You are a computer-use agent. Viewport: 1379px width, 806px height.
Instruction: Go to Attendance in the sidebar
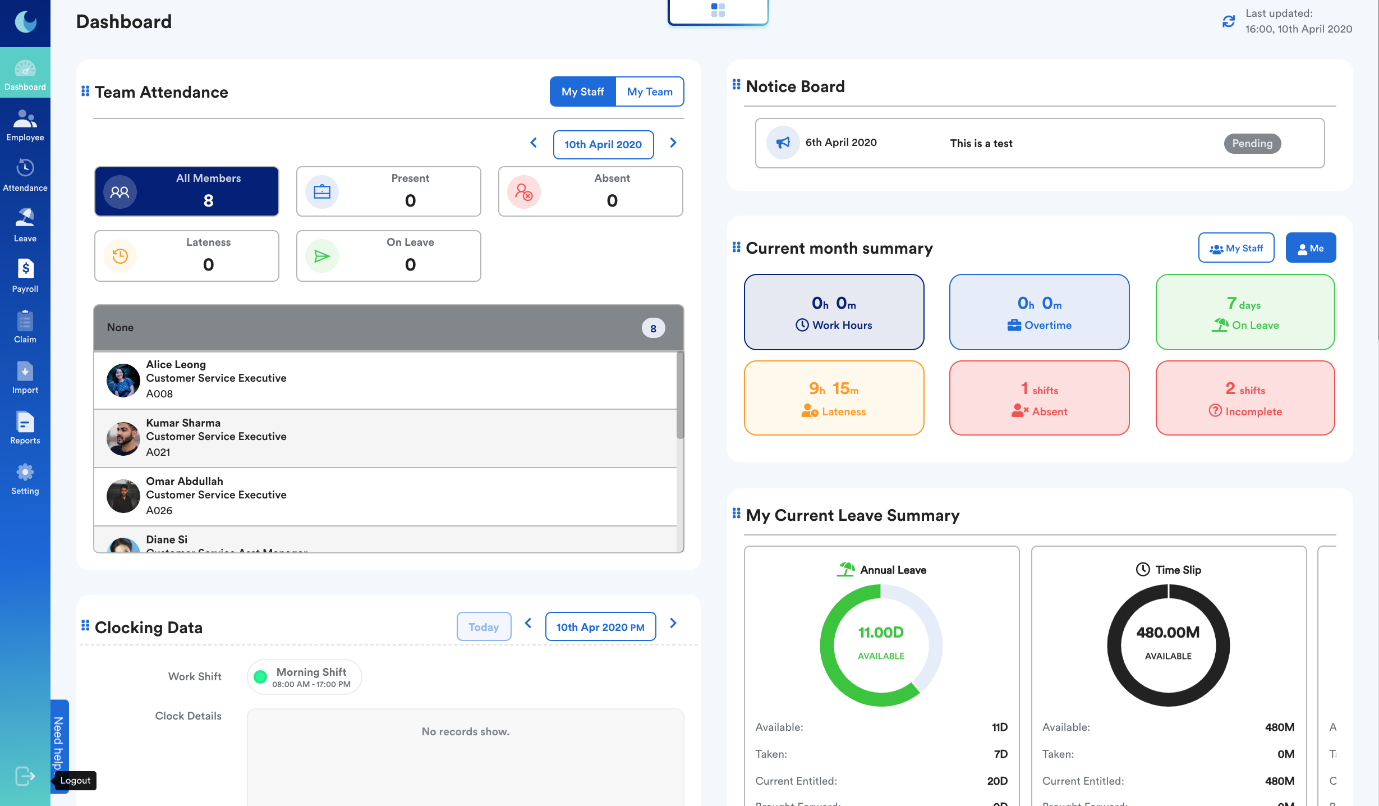click(25, 176)
